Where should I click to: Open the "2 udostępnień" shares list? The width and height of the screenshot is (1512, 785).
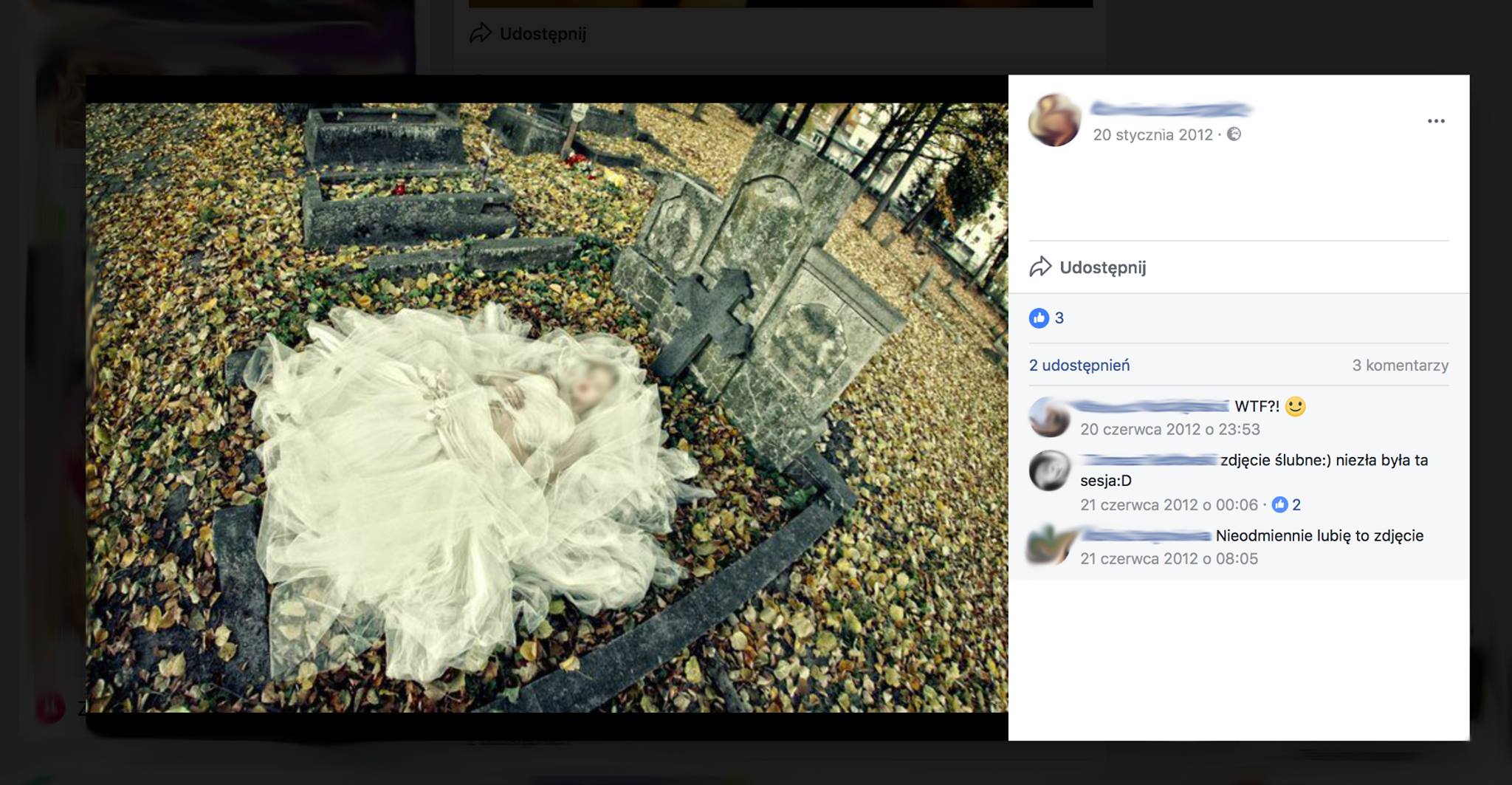[x=1079, y=366]
